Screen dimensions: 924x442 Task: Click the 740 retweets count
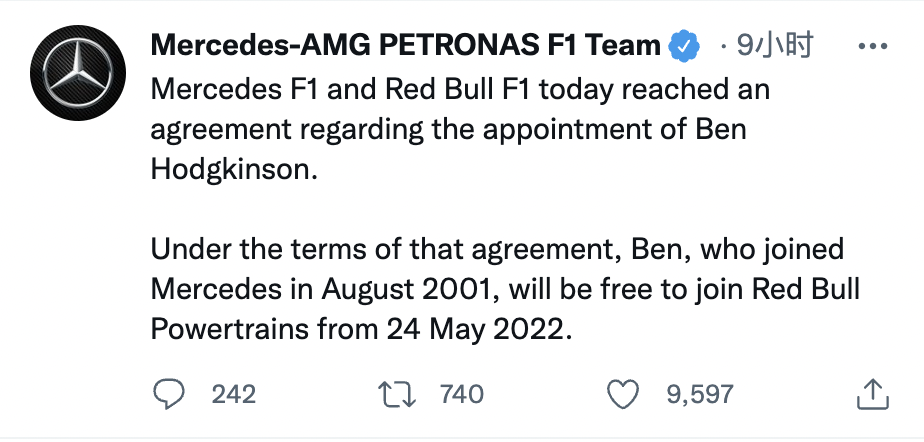462,394
